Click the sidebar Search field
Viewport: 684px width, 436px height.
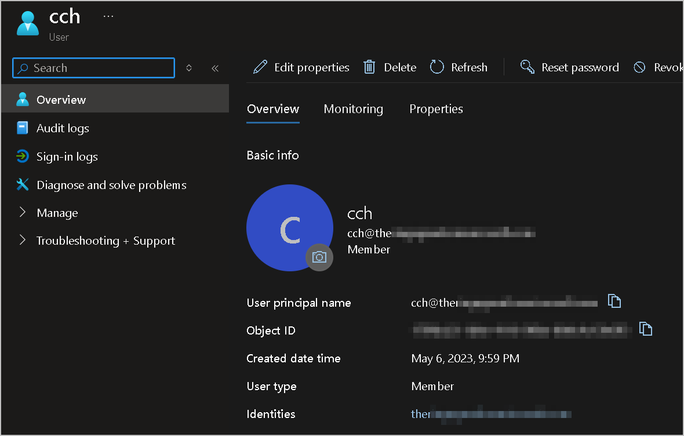[x=93, y=68]
